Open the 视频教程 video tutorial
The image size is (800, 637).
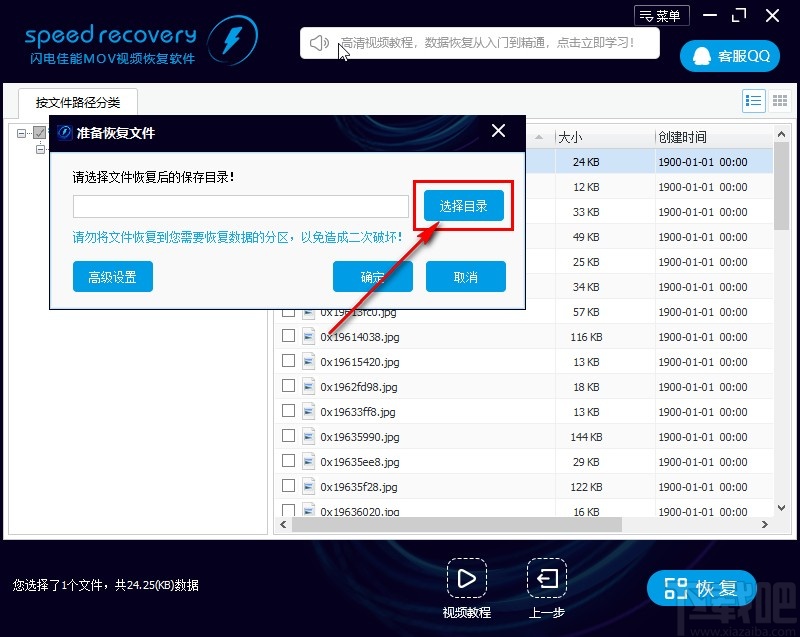(x=467, y=578)
